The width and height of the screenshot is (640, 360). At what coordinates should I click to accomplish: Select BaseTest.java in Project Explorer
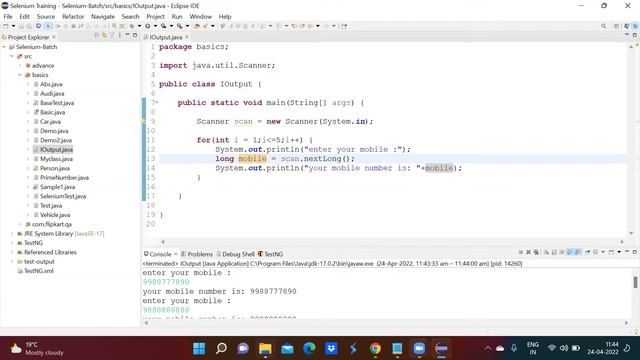tap(57, 103)
